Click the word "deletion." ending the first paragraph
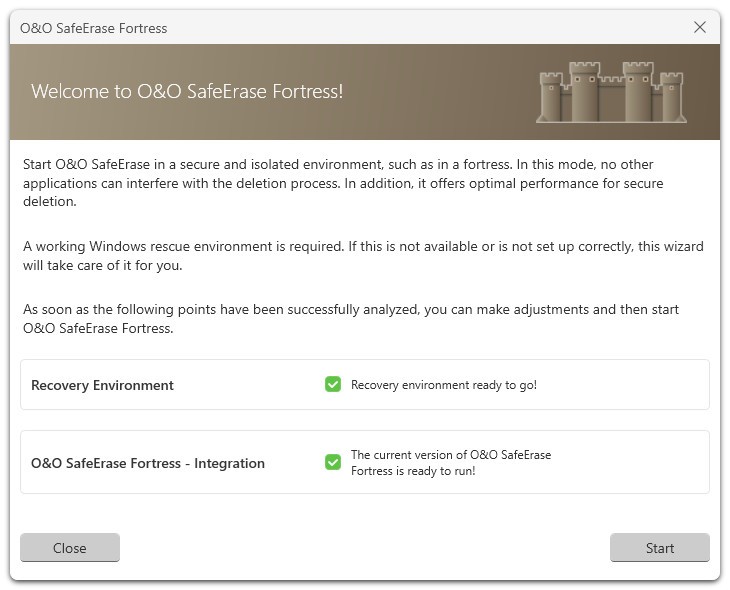This screenshot has height=590, width=730. pos(51,202)
